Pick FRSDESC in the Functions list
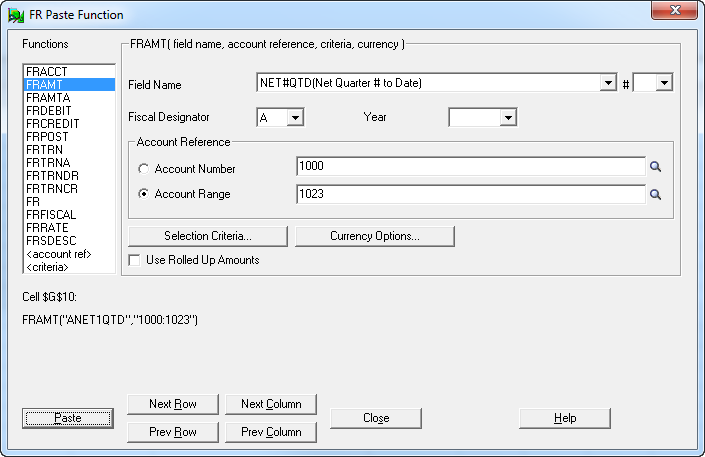The image size is (705, 457). point(50,241)
